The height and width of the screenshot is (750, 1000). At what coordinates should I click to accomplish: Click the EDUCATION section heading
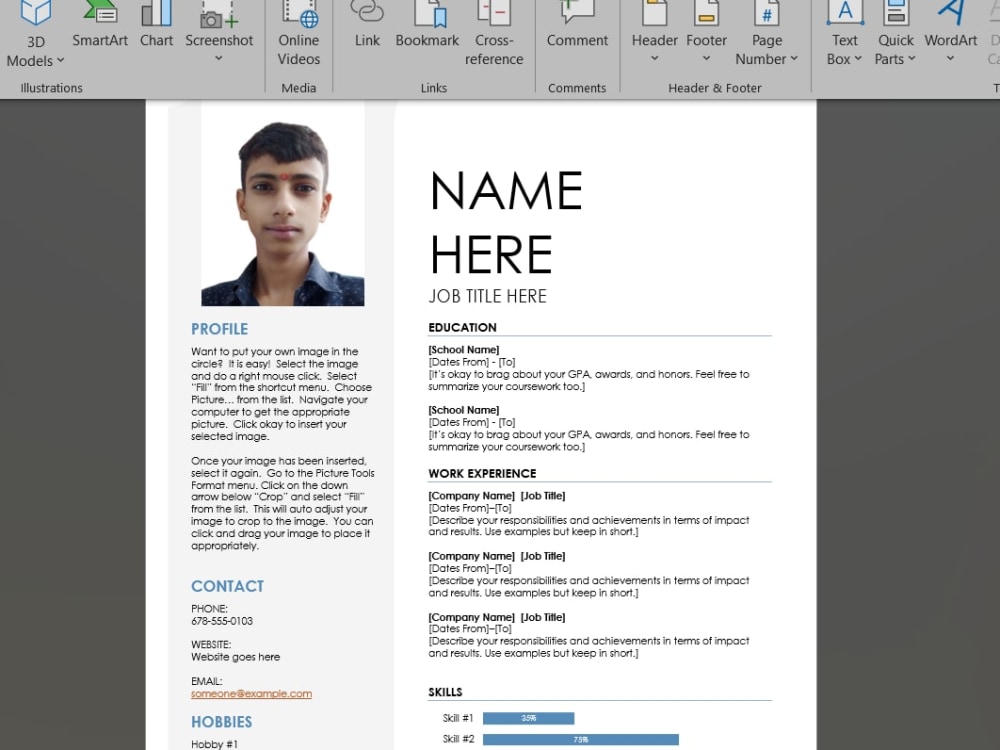click(x=462, y=327)
